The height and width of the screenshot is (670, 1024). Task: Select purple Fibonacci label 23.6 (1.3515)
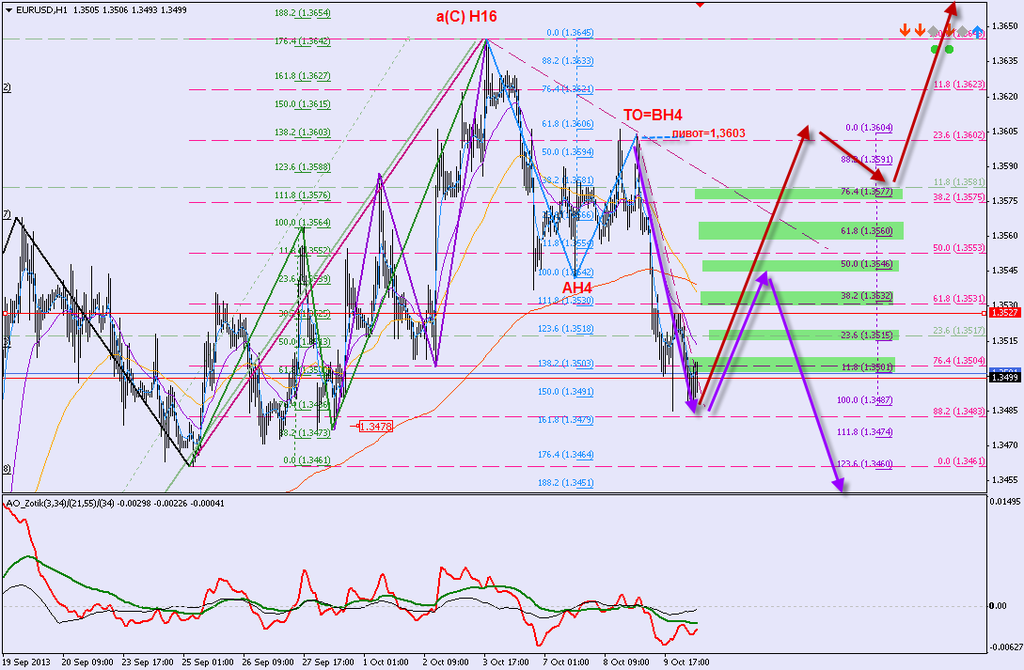(867, 335)
